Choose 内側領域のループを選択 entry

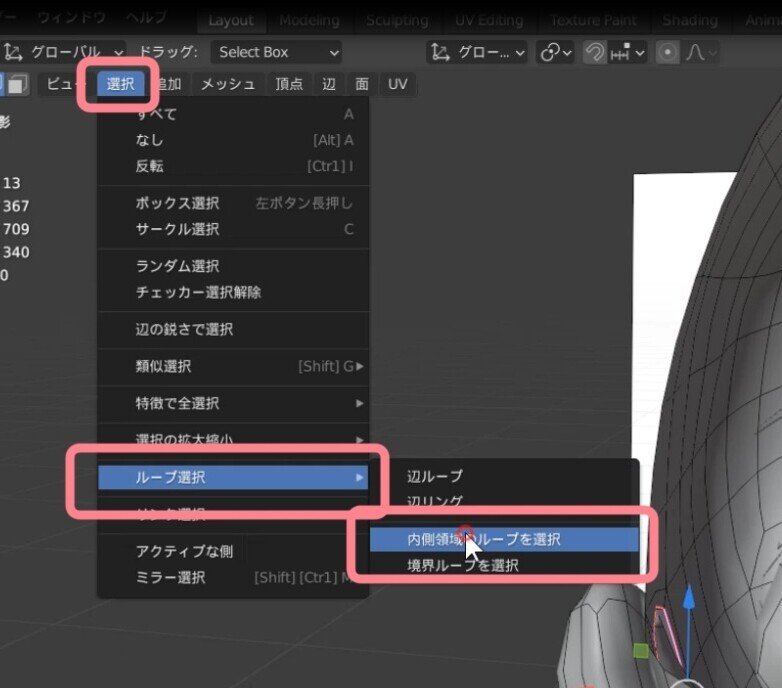point(504,539)
